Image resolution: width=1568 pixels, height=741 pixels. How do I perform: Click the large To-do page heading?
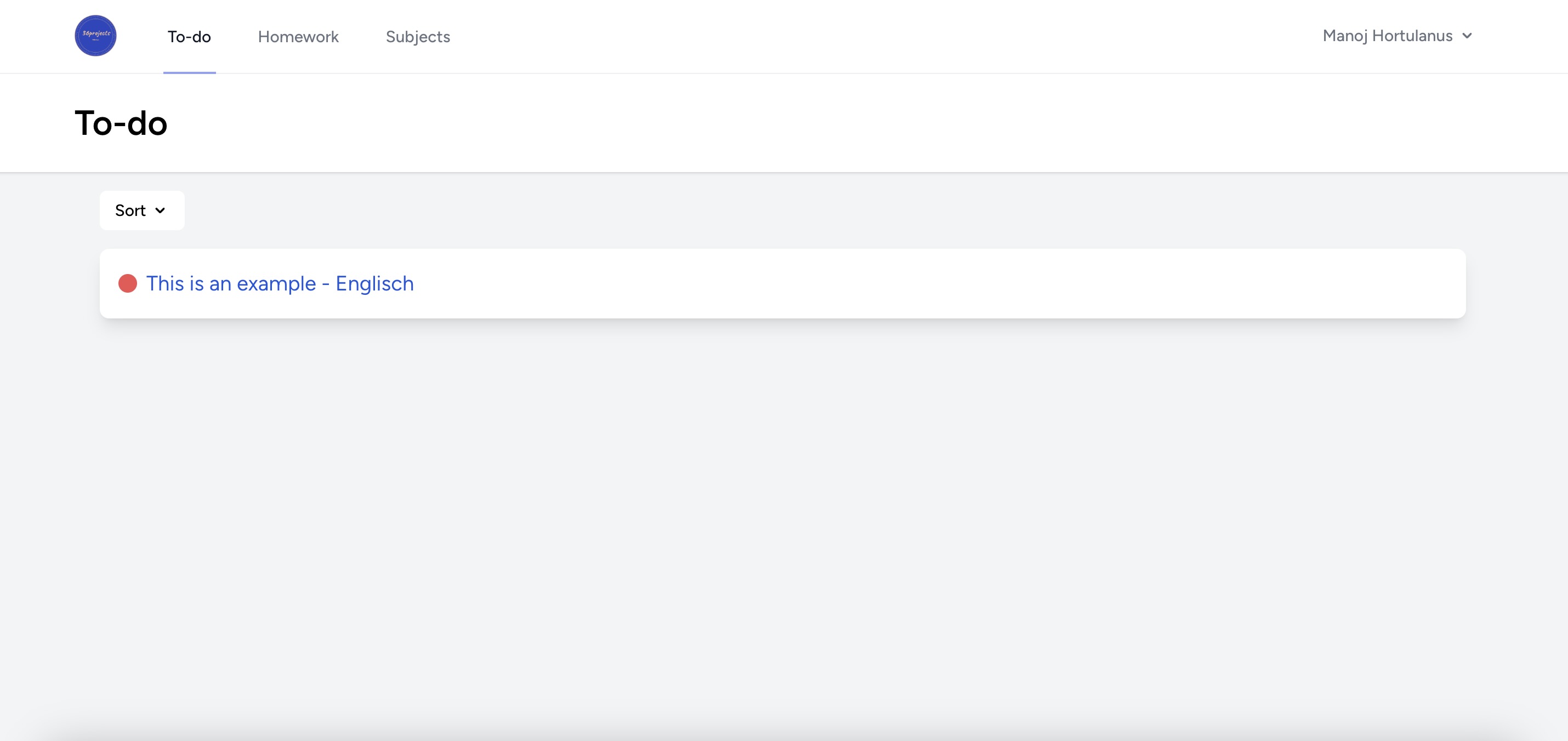(x=121, y=123)
